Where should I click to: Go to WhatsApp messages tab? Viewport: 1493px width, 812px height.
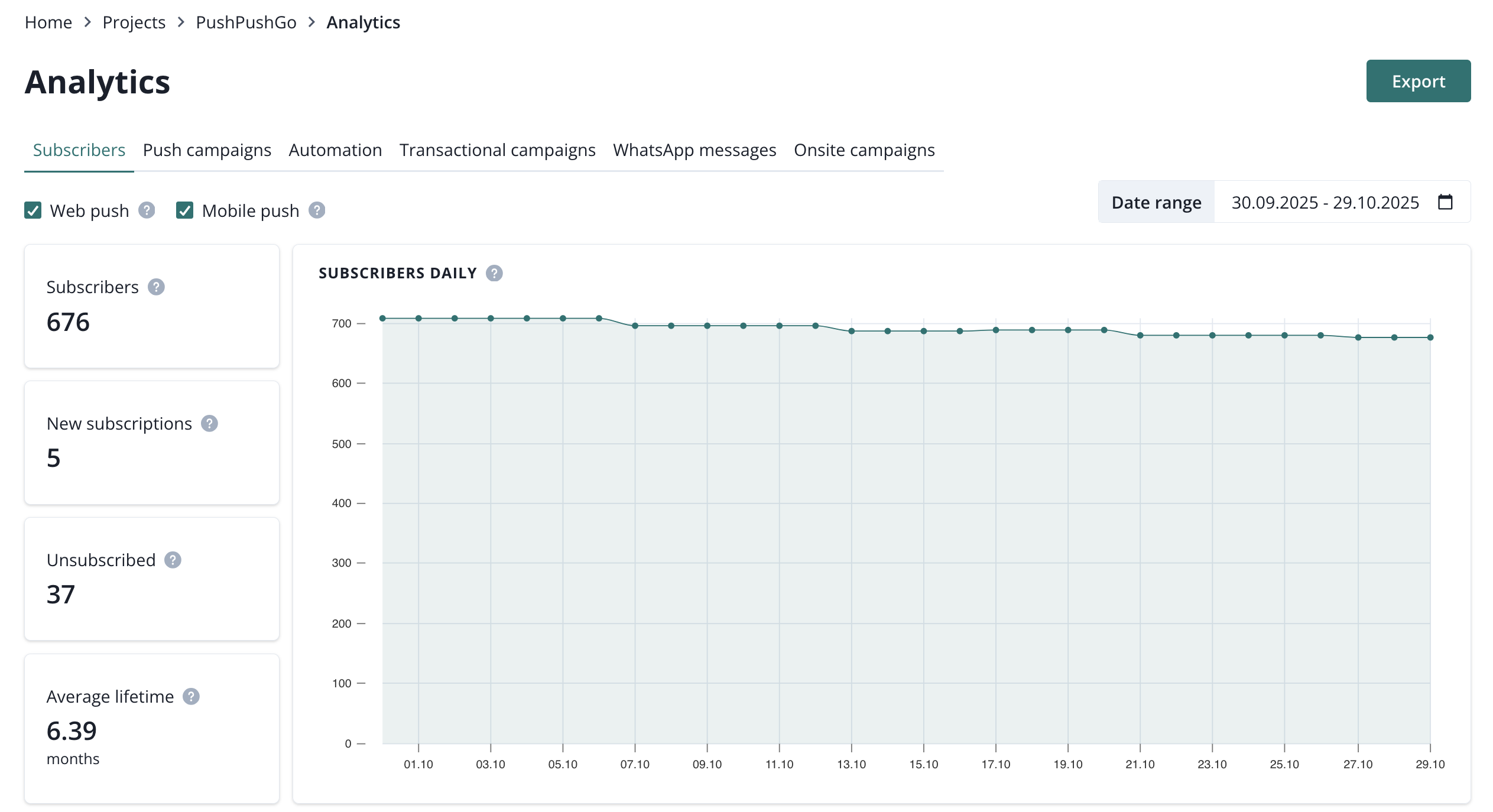(x=694, y=150)
